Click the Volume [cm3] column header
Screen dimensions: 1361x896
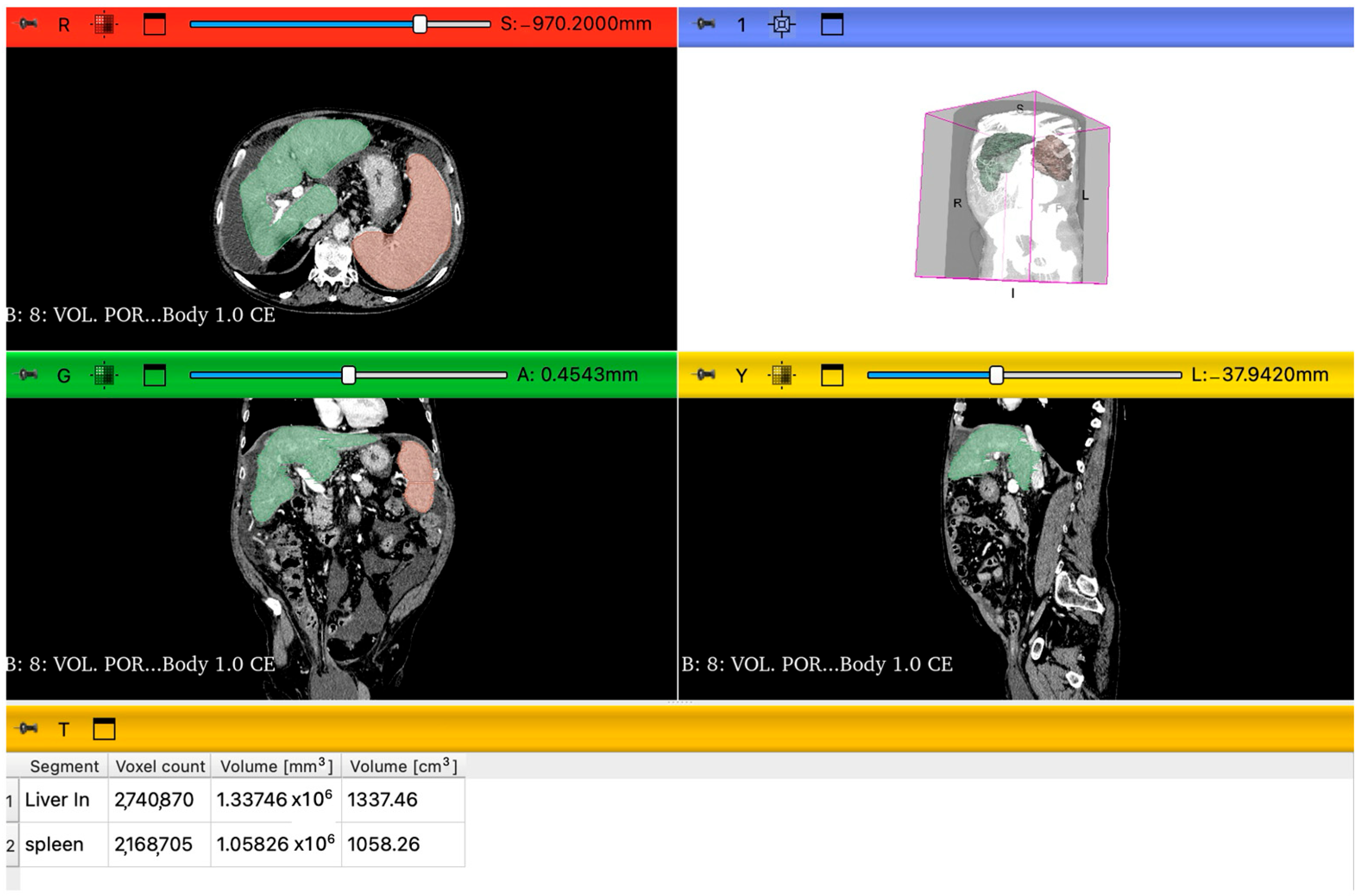[403, 766]
